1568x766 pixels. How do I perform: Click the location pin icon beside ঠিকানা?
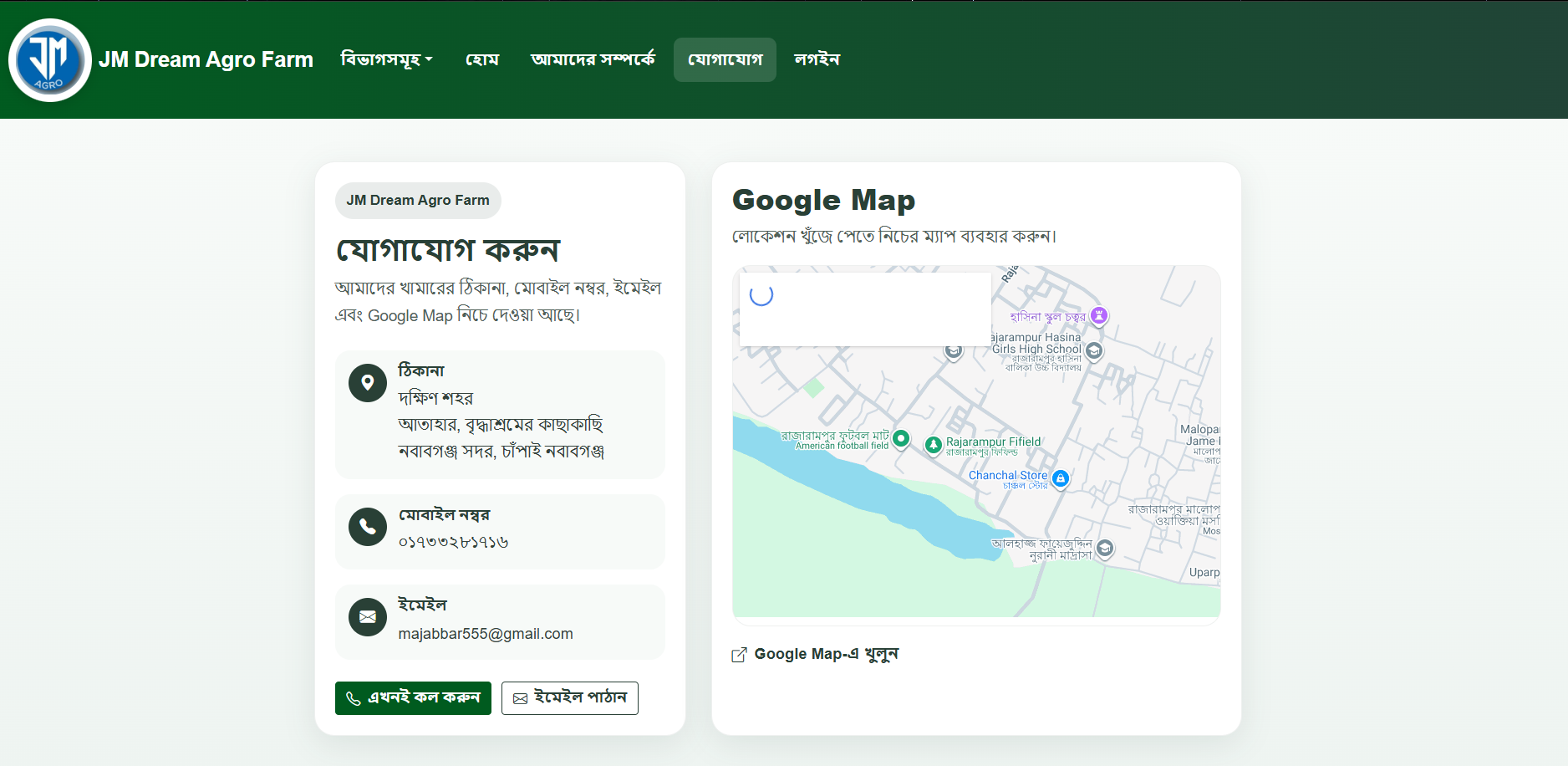[368, 383]
